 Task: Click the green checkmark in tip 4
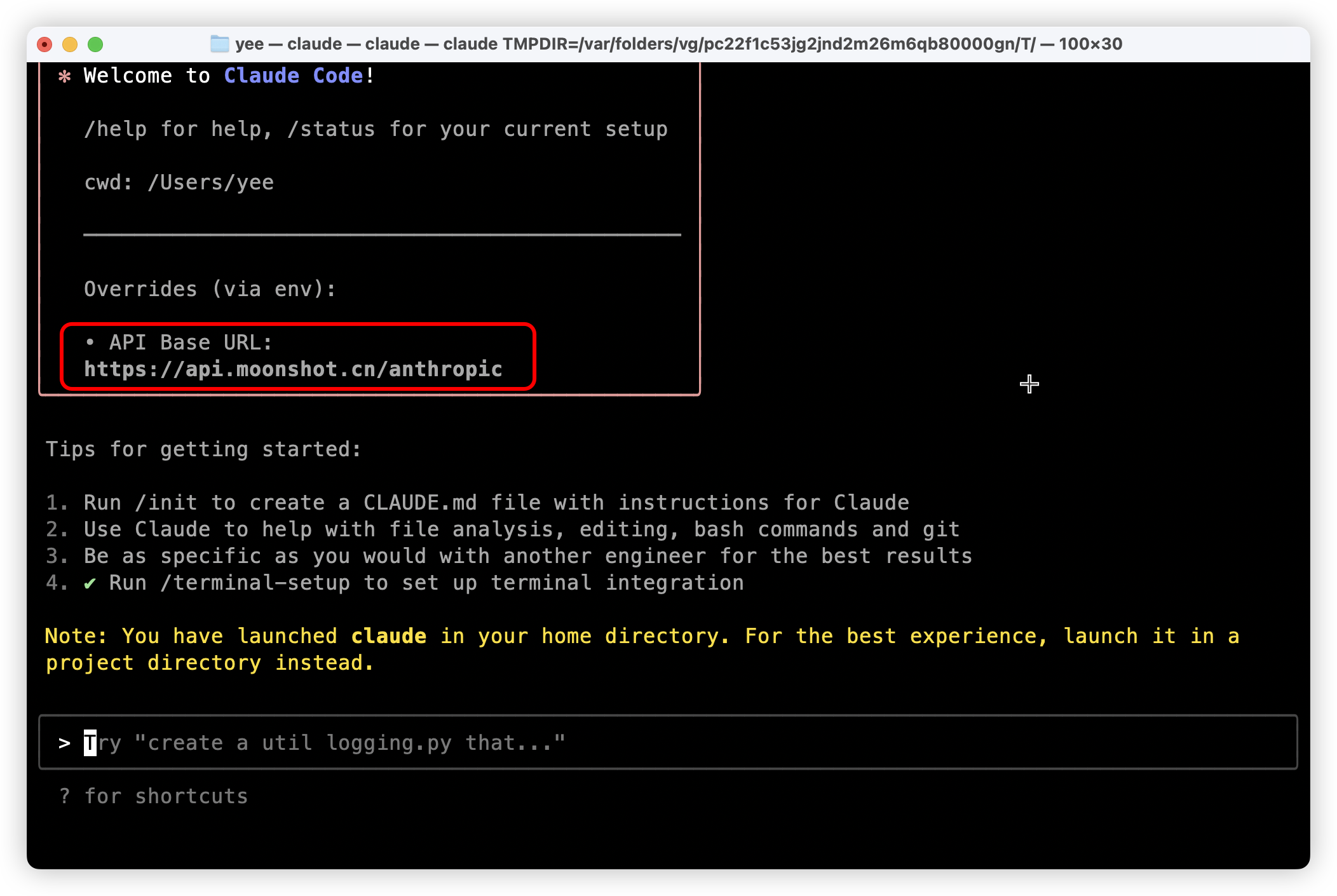(90, 583)
